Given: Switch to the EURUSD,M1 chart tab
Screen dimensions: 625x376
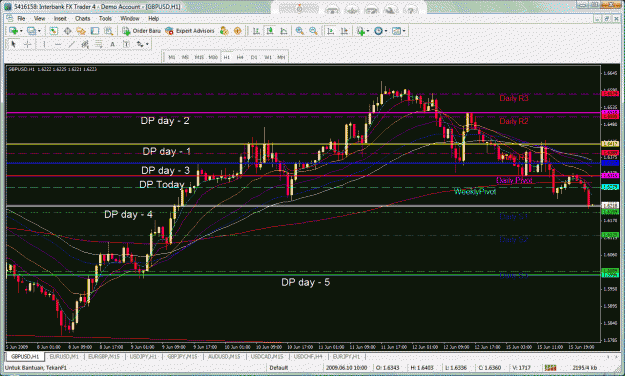Looking at the screenshot, I should pos(64,356).
